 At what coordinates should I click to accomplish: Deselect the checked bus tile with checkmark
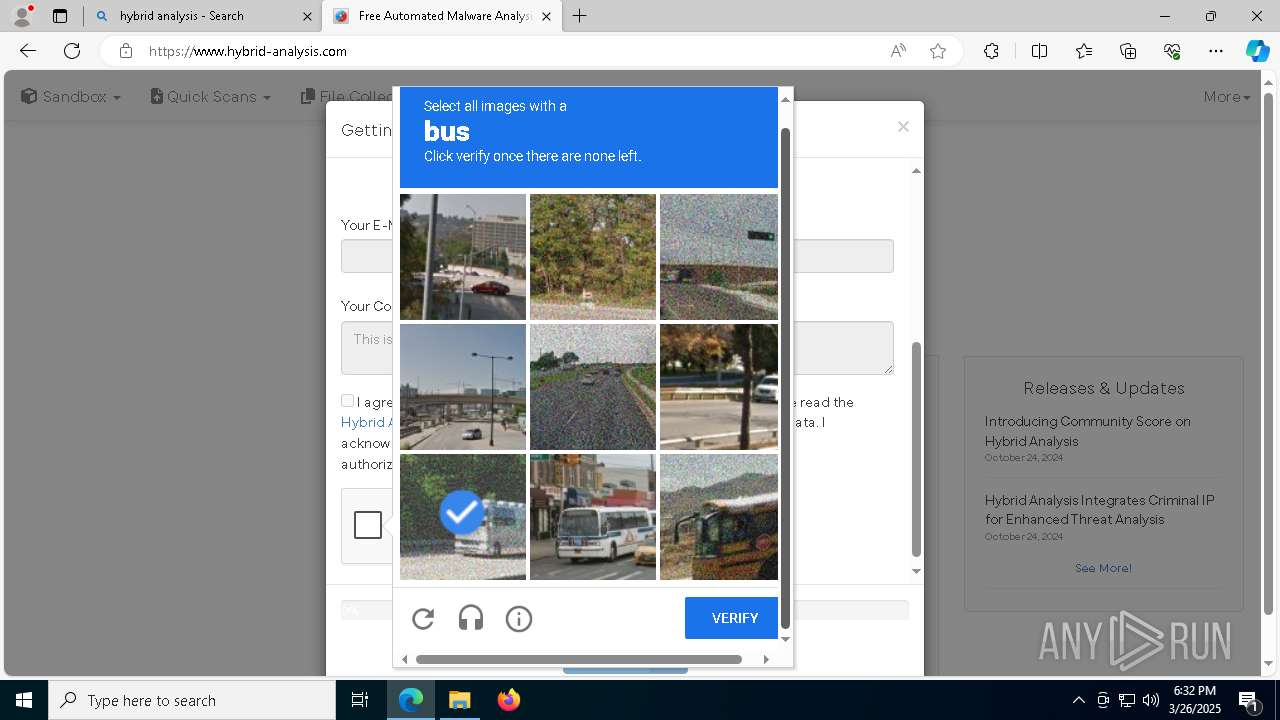(x=463, y=517)
